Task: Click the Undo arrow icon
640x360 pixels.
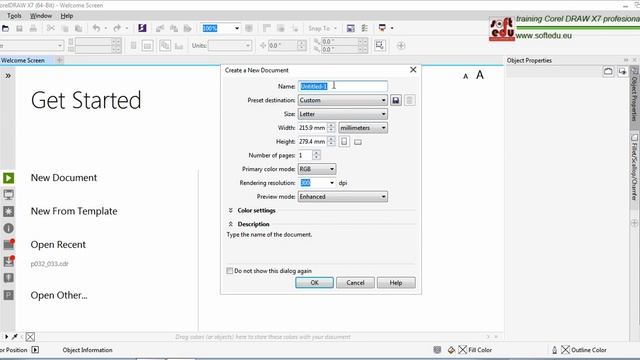Action: [x=96, y=28]
